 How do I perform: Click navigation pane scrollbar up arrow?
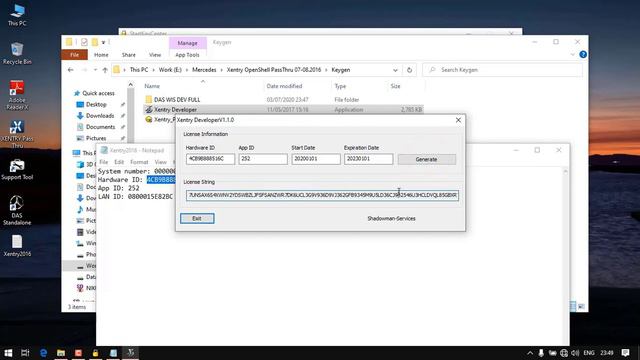point(131,84)
